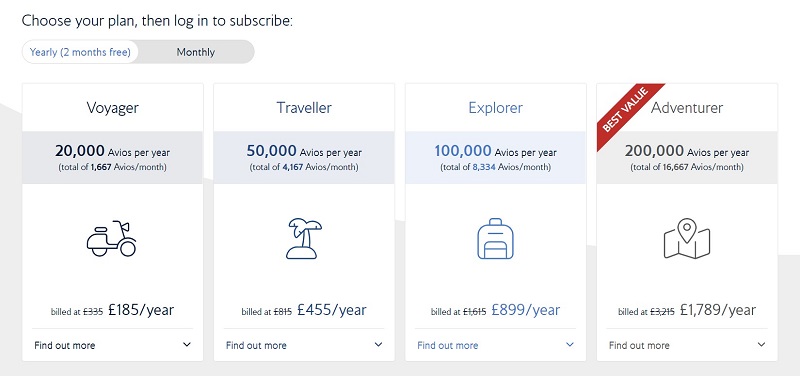Screen dimensions: 800x376
Task: Switch billing to Monthly
Action: coord(196,52)
